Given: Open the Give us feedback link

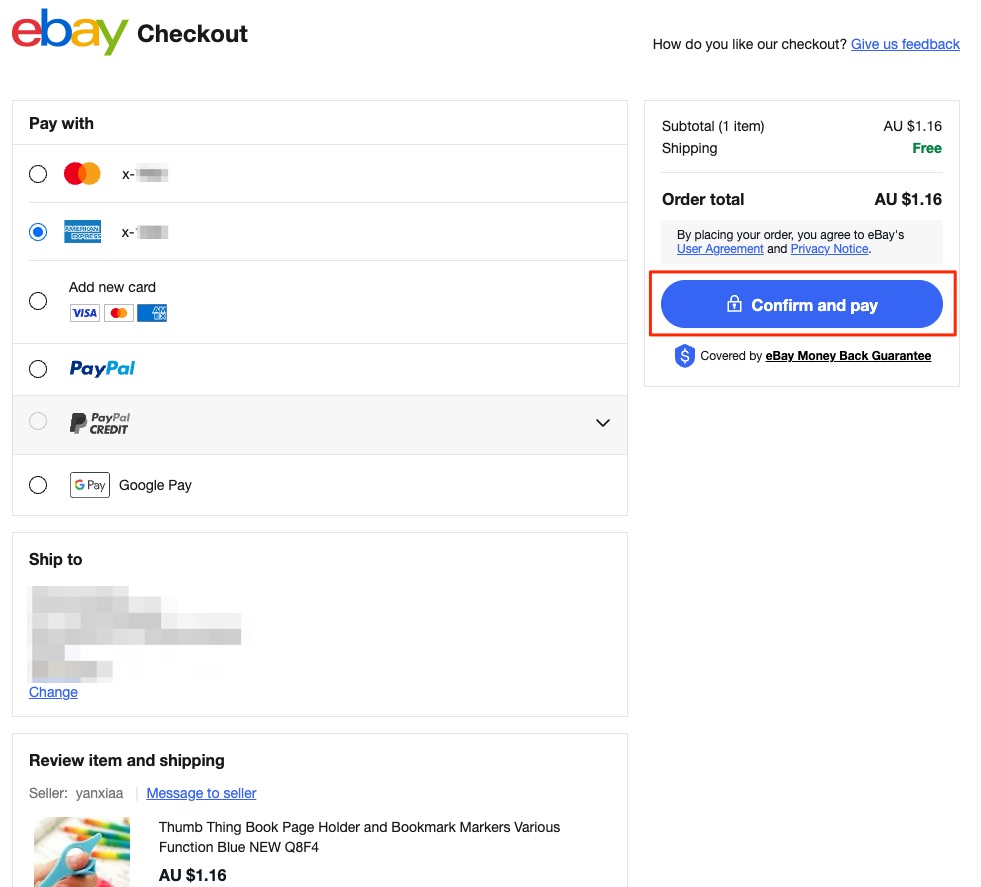Looking at the screenshot, I should pyautogui.click(x=905, y=44).
